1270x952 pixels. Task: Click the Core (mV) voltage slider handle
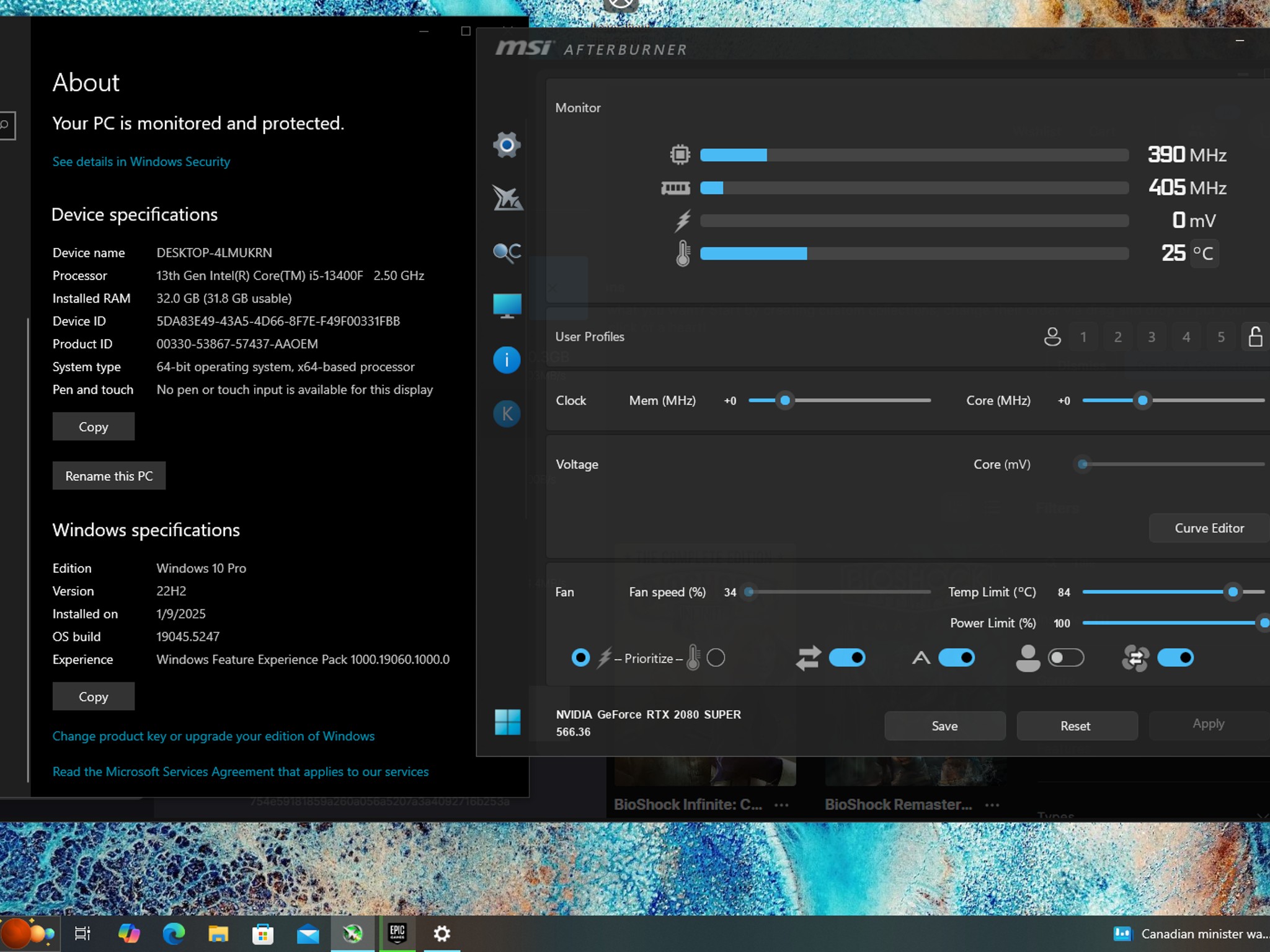(x=1083, y=464)
